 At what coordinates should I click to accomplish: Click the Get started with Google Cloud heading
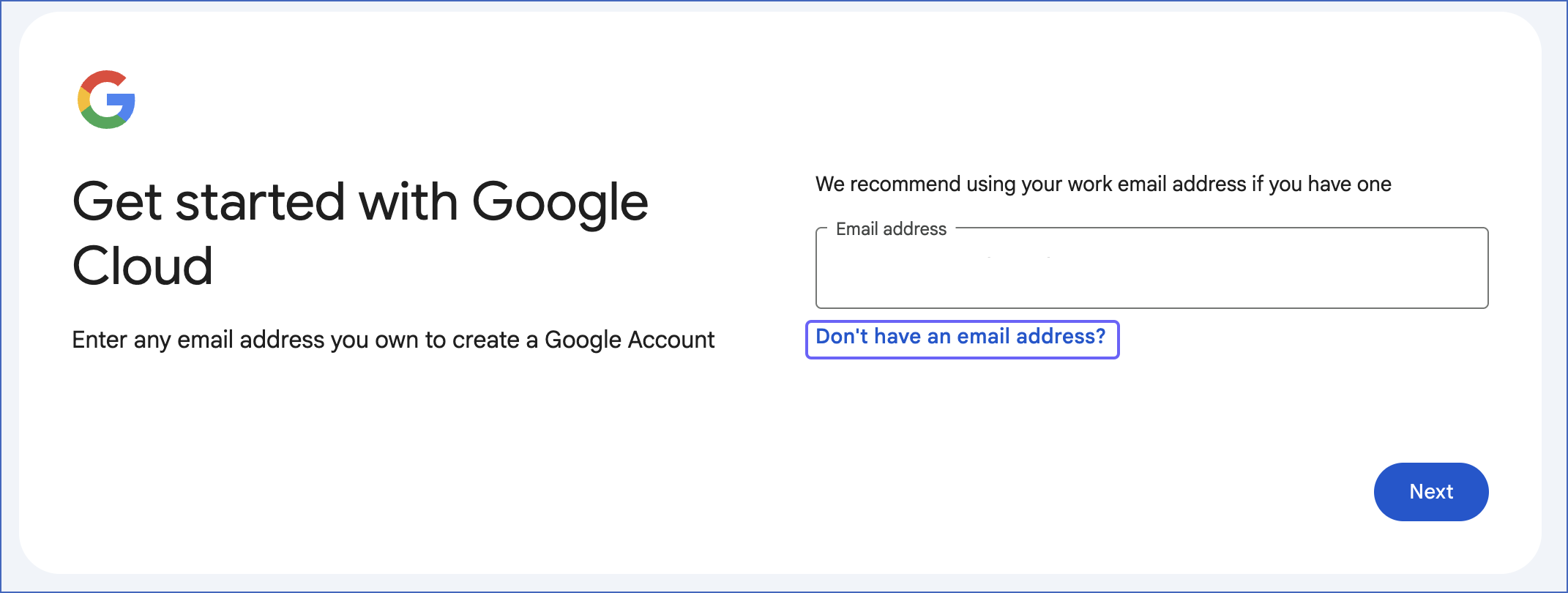pyautogui.click(x=360, y=233)
